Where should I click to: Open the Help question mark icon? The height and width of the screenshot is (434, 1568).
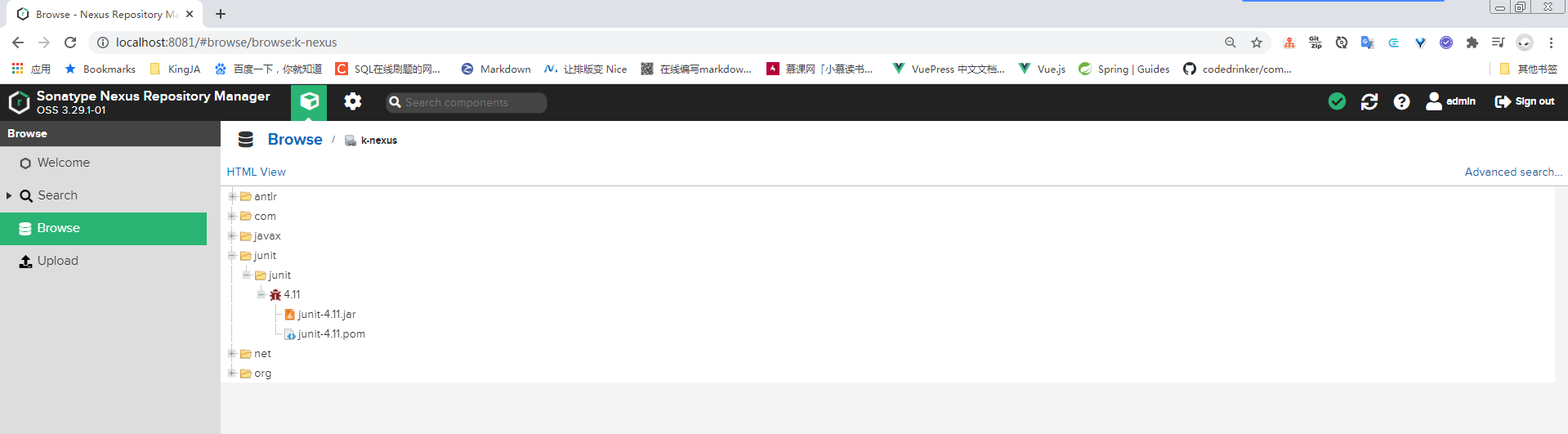(1401, 101)
